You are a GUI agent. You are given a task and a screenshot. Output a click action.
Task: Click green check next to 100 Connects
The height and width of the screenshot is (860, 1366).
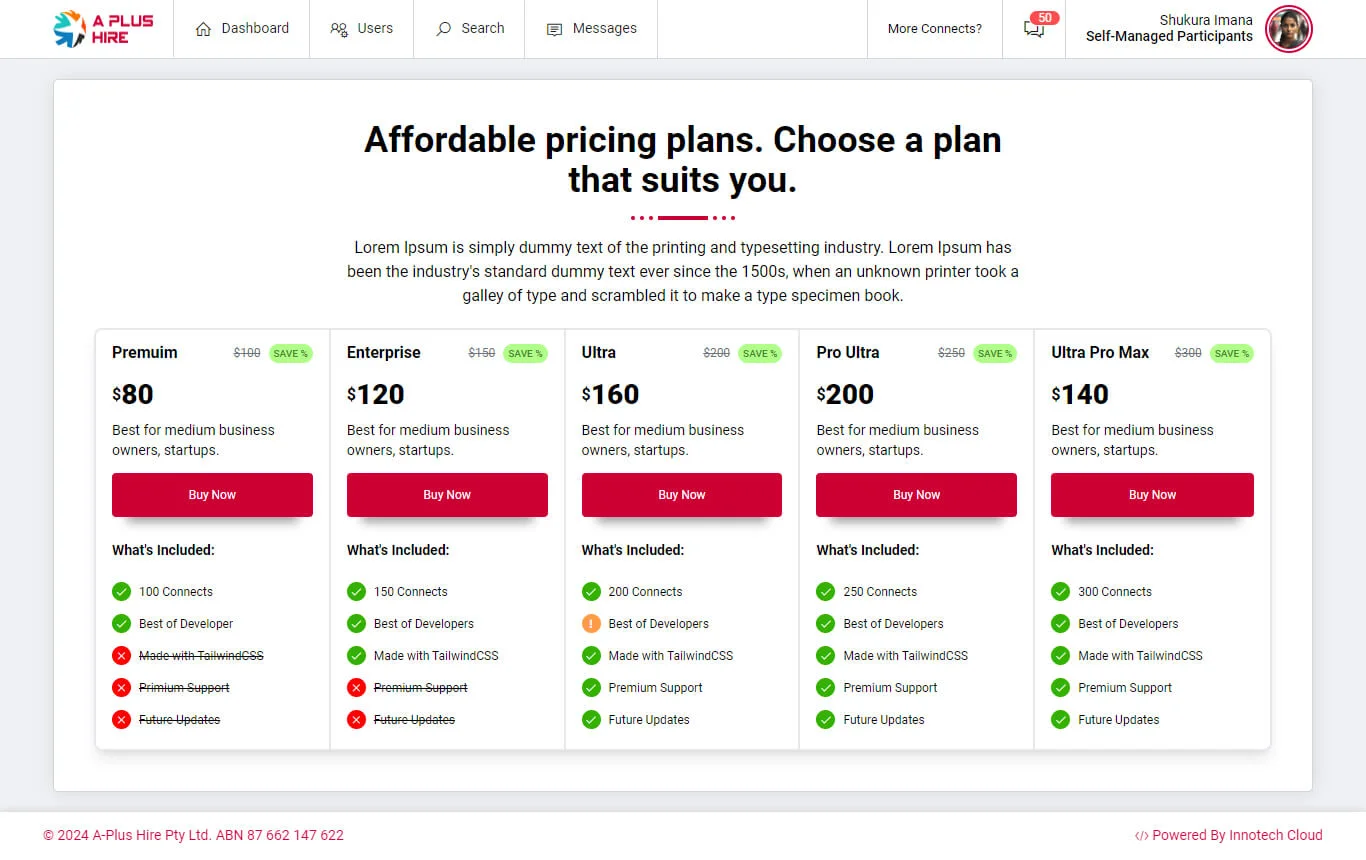(x=122, y=592)
